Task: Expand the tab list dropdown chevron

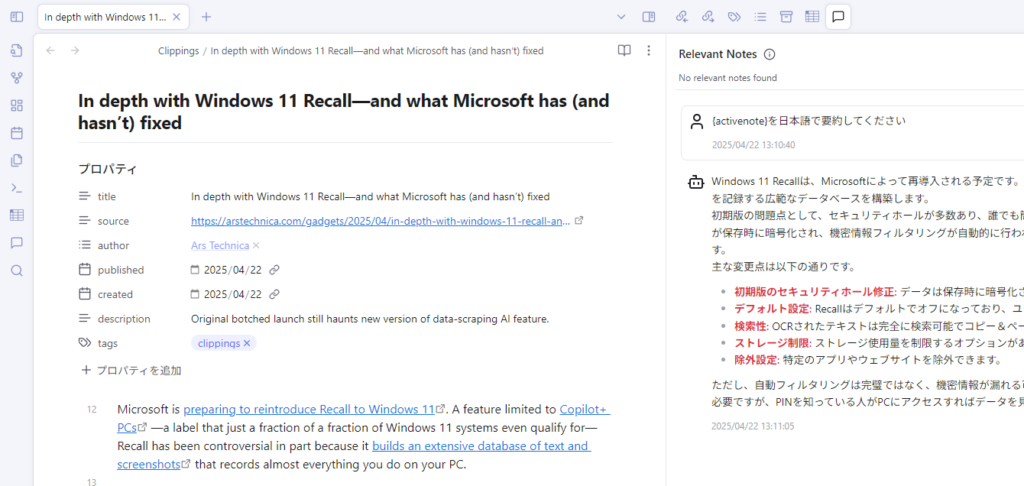Action: pyautogui.click(x=621, y=17)
